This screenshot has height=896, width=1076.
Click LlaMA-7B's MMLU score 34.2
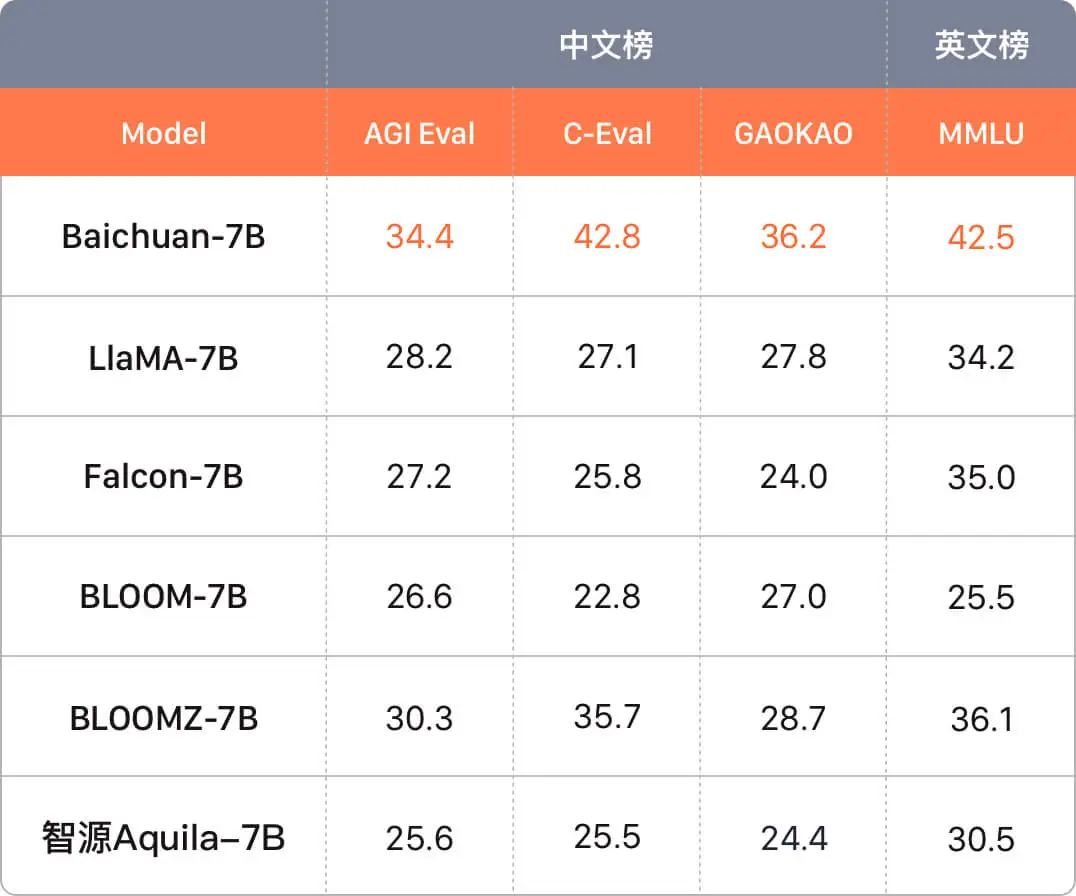point(981,357)
